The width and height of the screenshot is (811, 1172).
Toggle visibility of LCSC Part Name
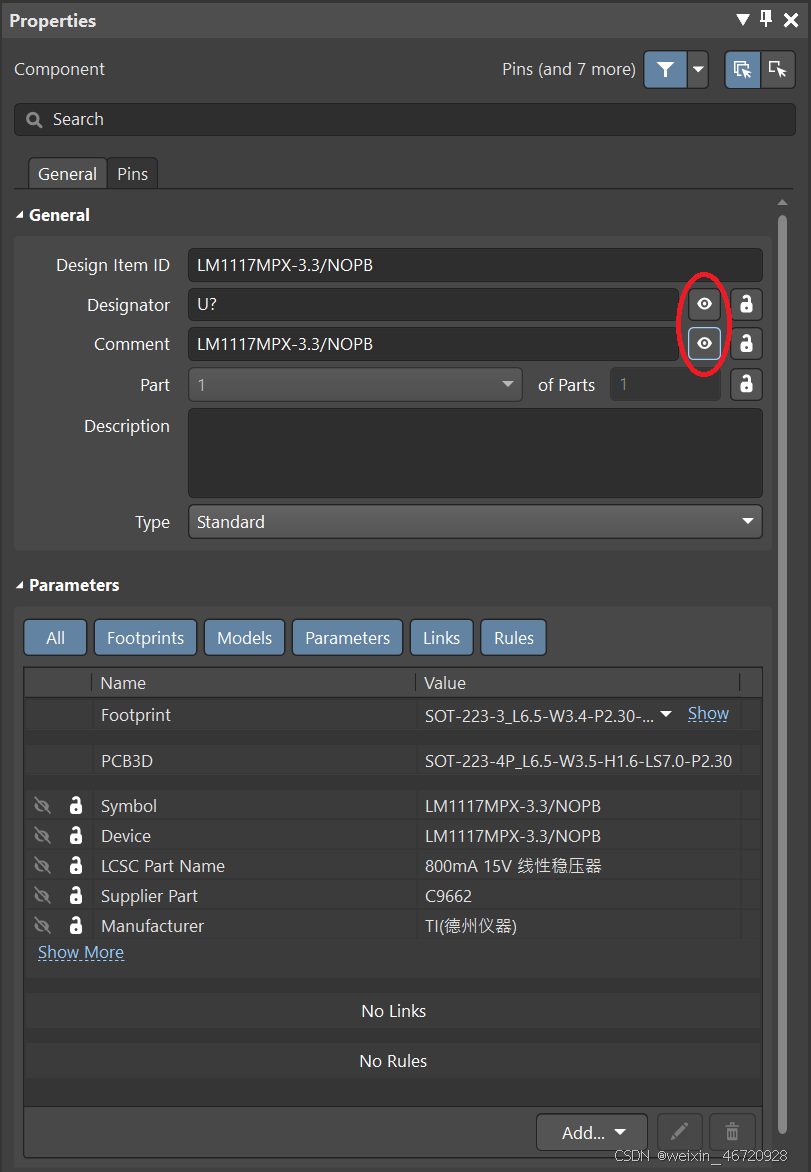tap(43, 866)
